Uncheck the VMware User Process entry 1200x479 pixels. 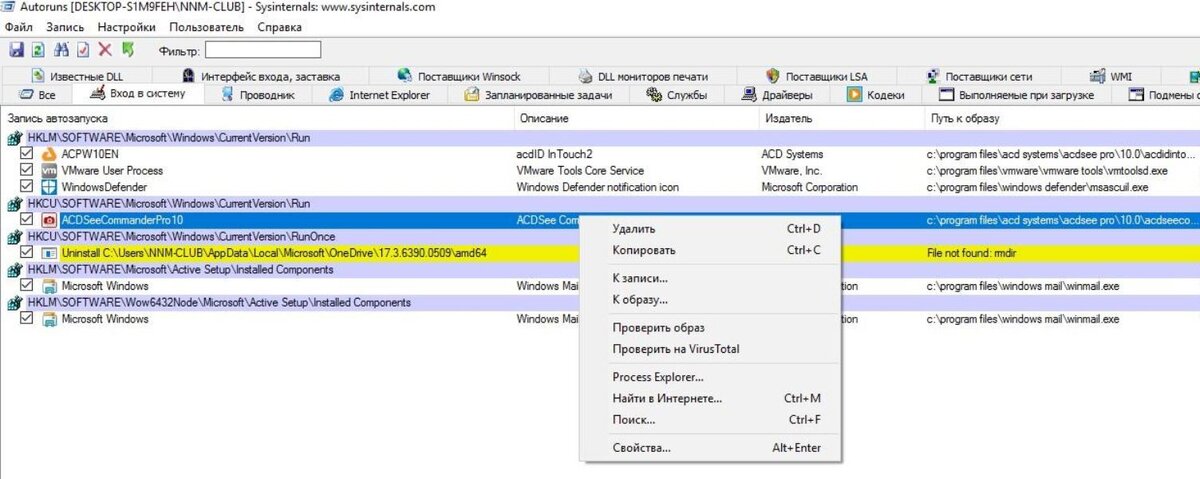(27, 171)
